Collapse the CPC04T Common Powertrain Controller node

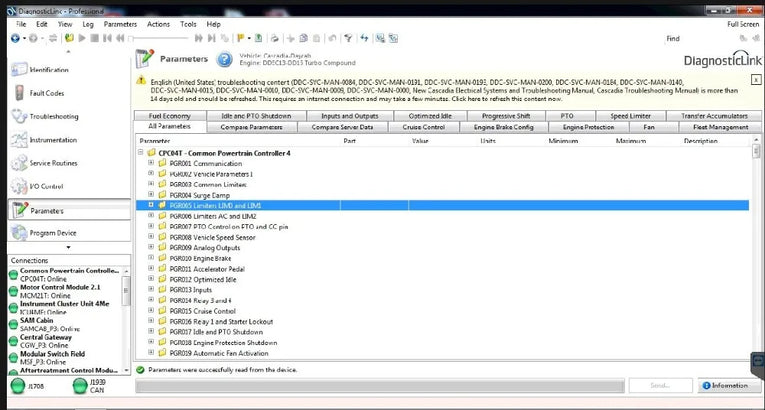coord(140,152)
